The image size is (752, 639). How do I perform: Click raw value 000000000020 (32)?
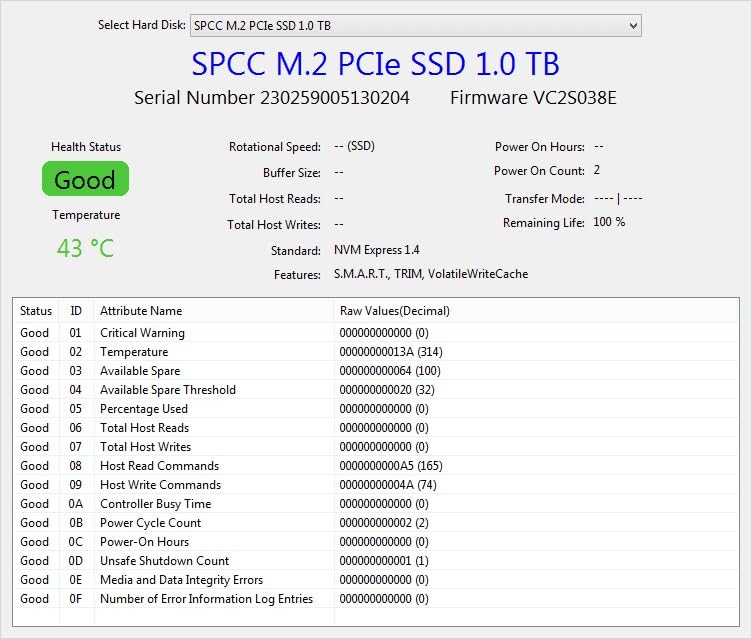click(x=387, y=390)
